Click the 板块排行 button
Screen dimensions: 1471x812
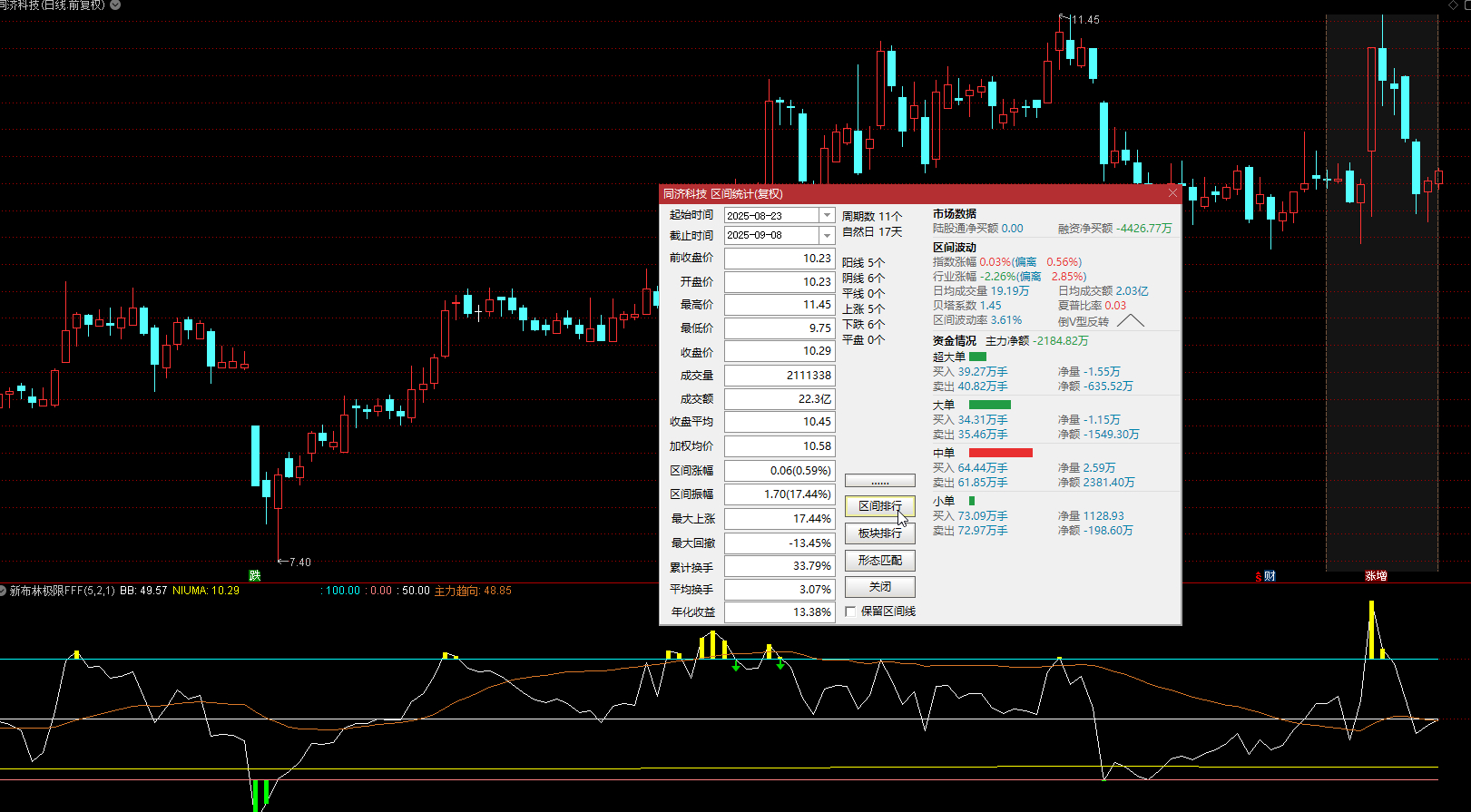880,533
